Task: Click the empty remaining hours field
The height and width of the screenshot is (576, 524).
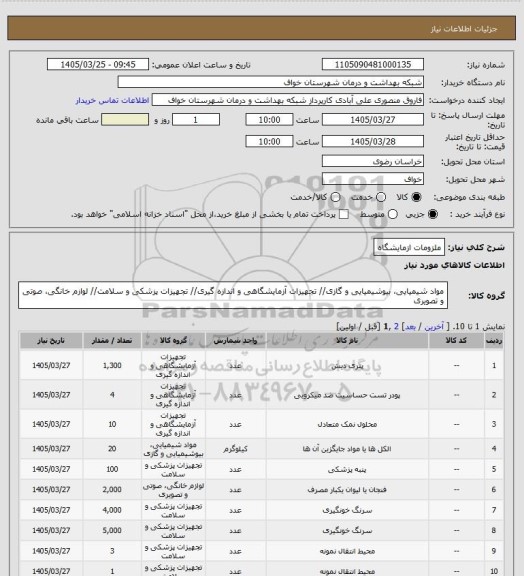Action: [125, 120]
